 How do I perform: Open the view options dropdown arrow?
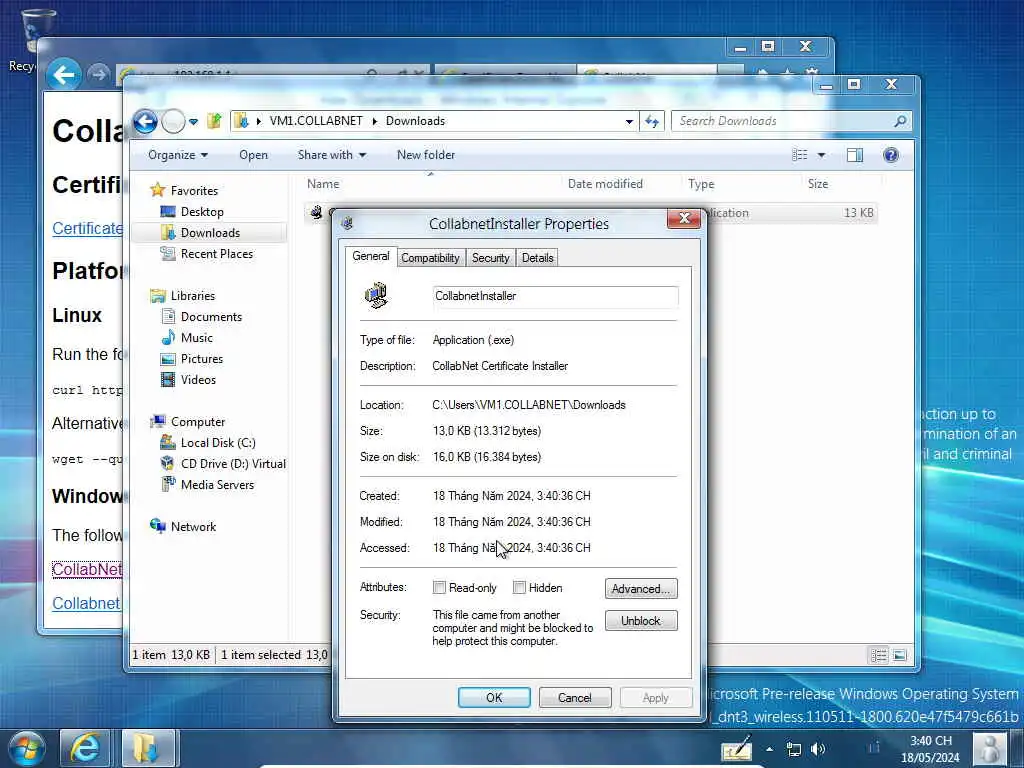(x=822, y=155)
